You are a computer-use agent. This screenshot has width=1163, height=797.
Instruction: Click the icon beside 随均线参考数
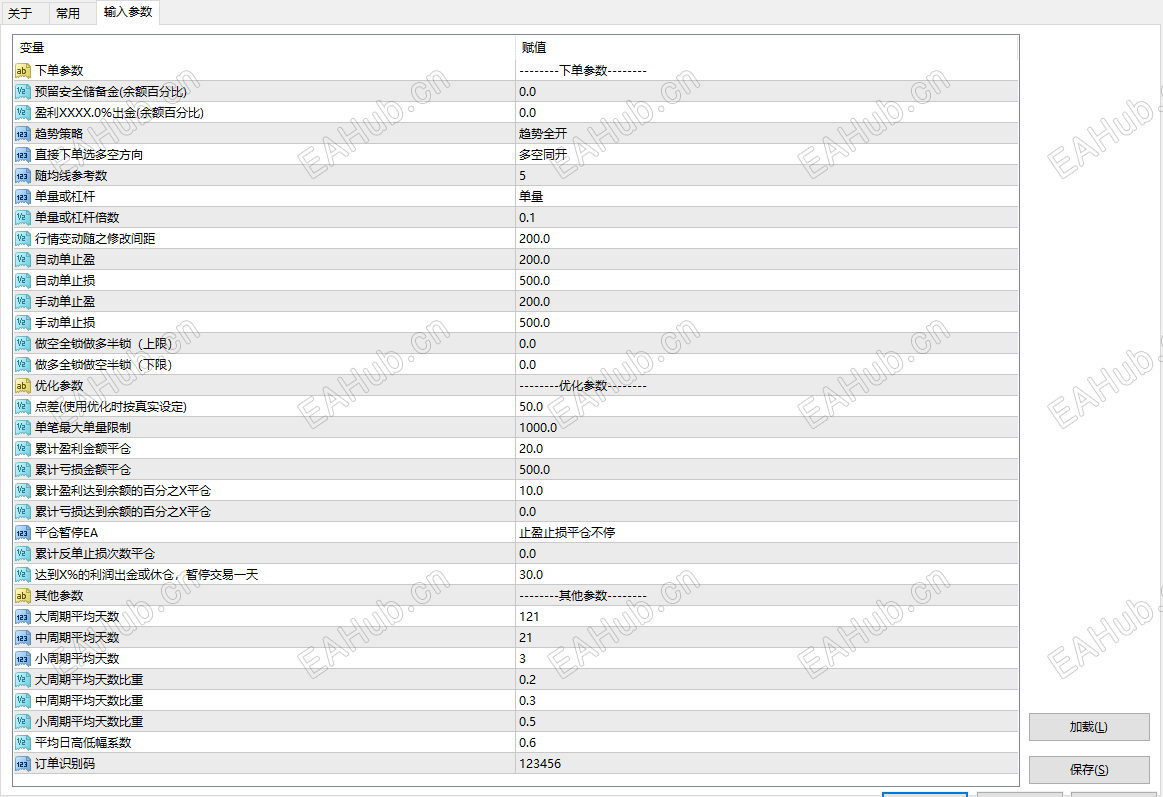pos(22,176)
